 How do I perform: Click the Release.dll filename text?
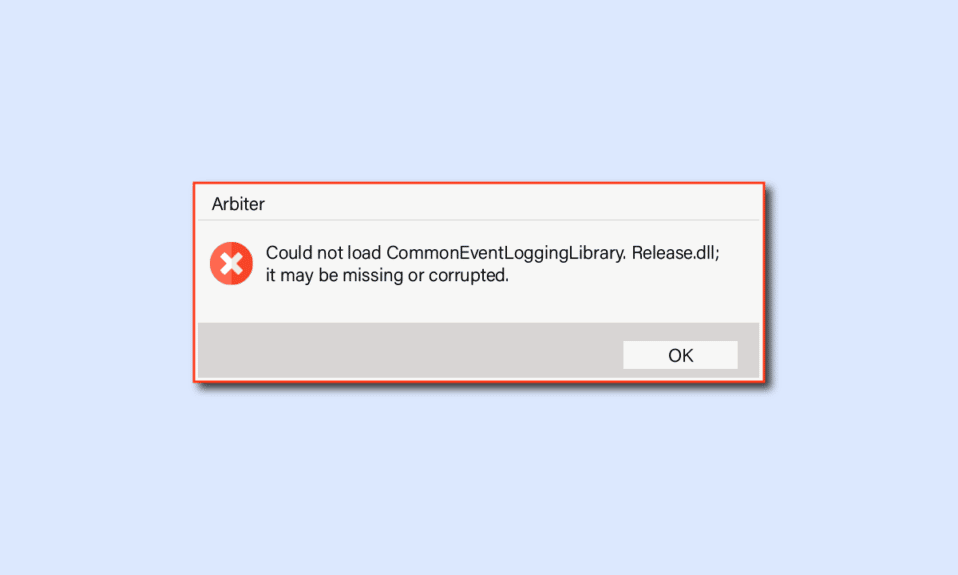coord(676,253)
